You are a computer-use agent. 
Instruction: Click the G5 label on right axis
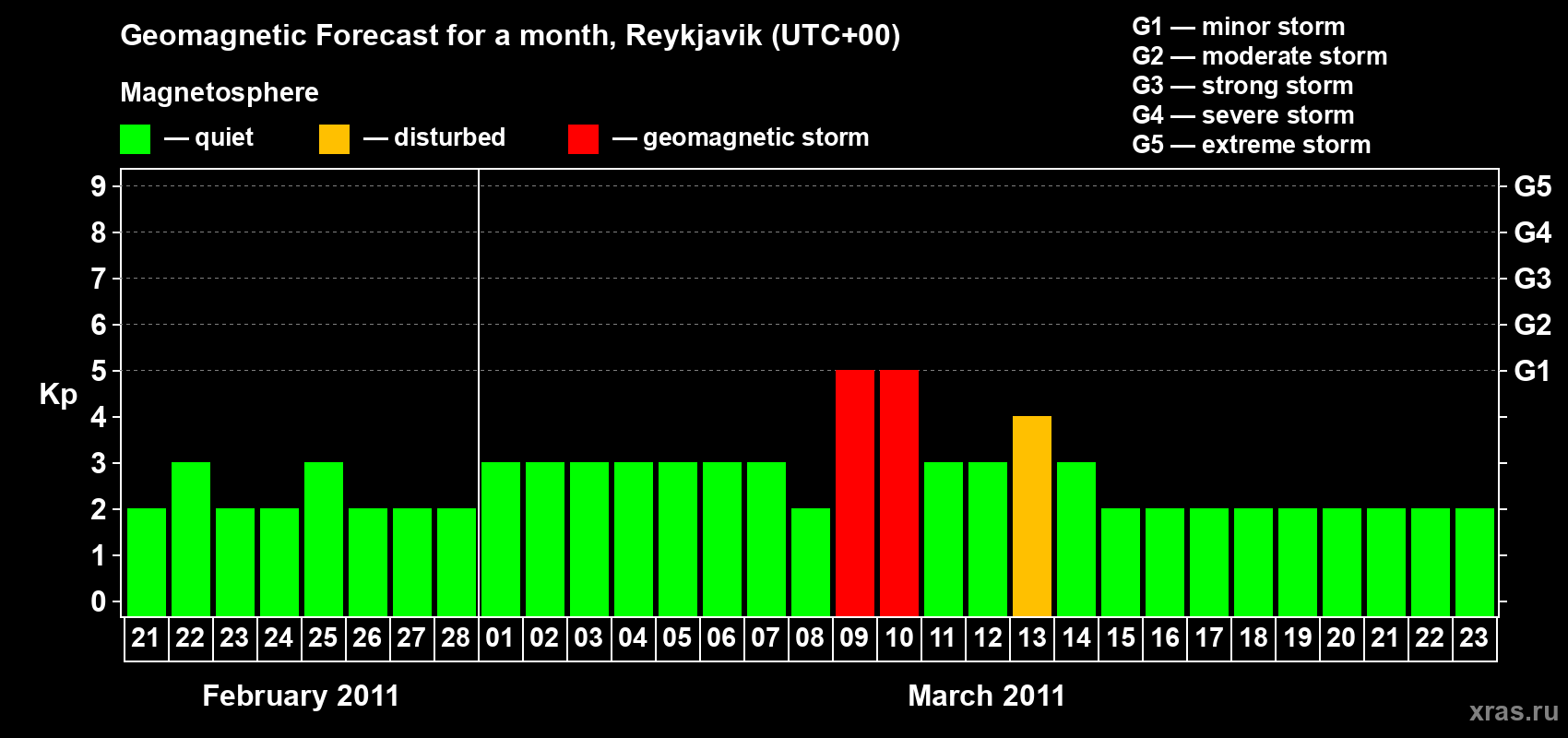click(x=1532, y=186)
